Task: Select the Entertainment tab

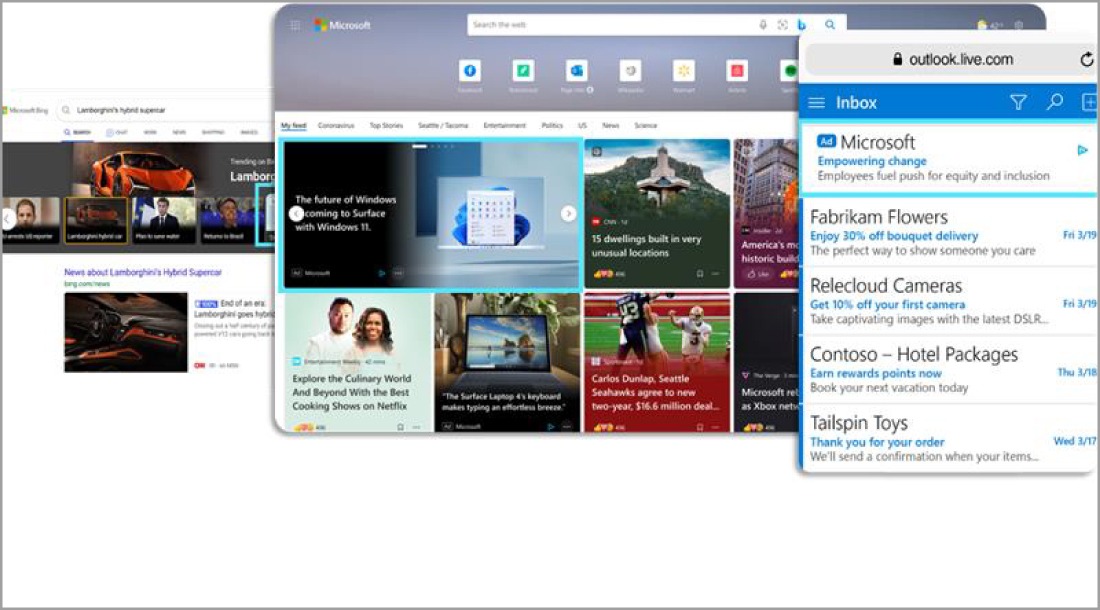Action: (x=504, y=126)
